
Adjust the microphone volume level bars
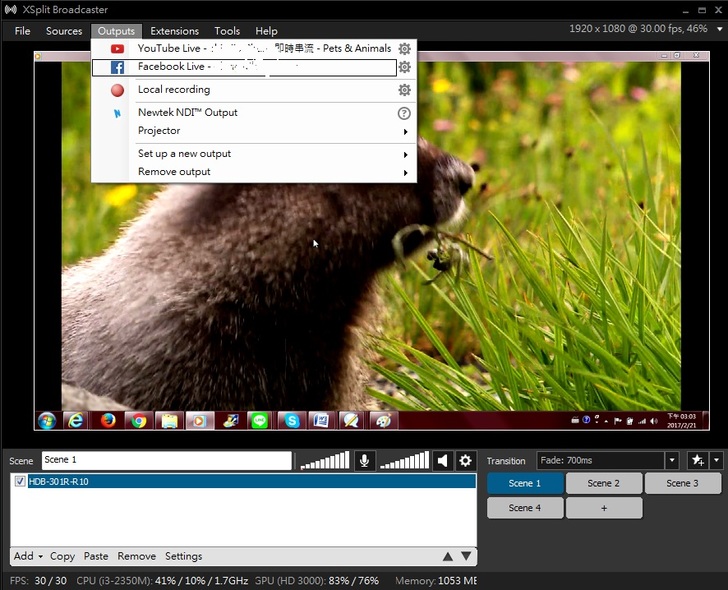(325, 461)
